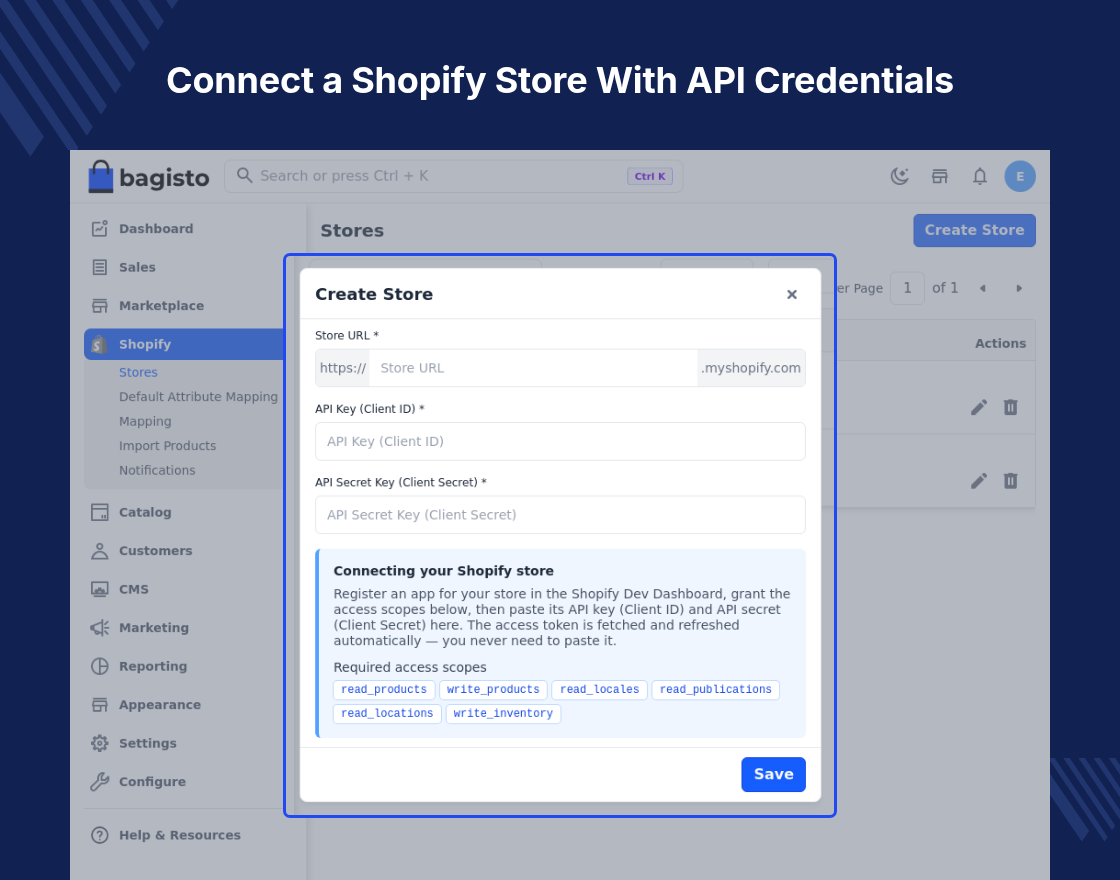
Task: Open the Stores submenu link
Action: pos(138,372)
